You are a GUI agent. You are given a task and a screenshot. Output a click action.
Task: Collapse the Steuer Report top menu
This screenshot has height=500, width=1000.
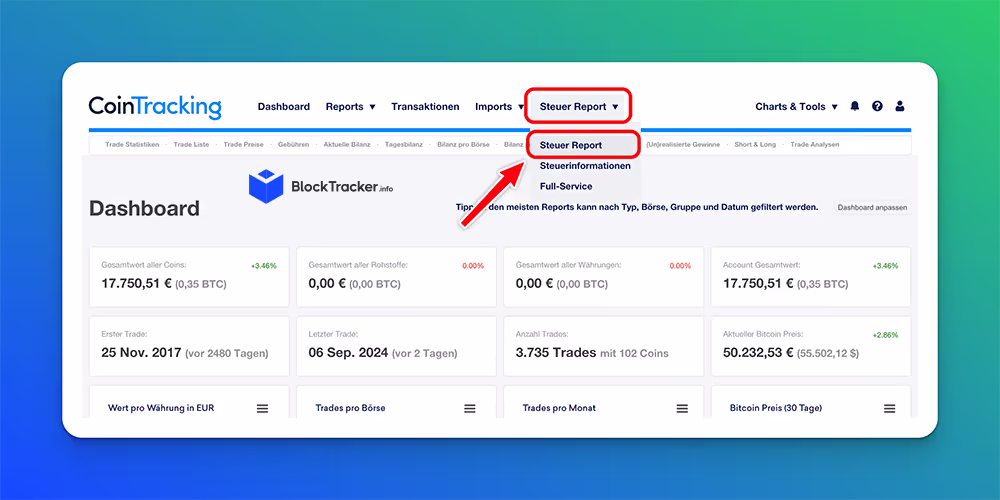pyautogui.click(x=578, y=107)
